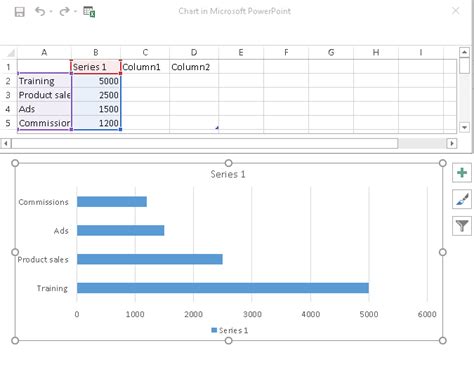This screenshot has height=369, width=474.
Task: Select row 5 header
Action: click(x=8, y=123)
